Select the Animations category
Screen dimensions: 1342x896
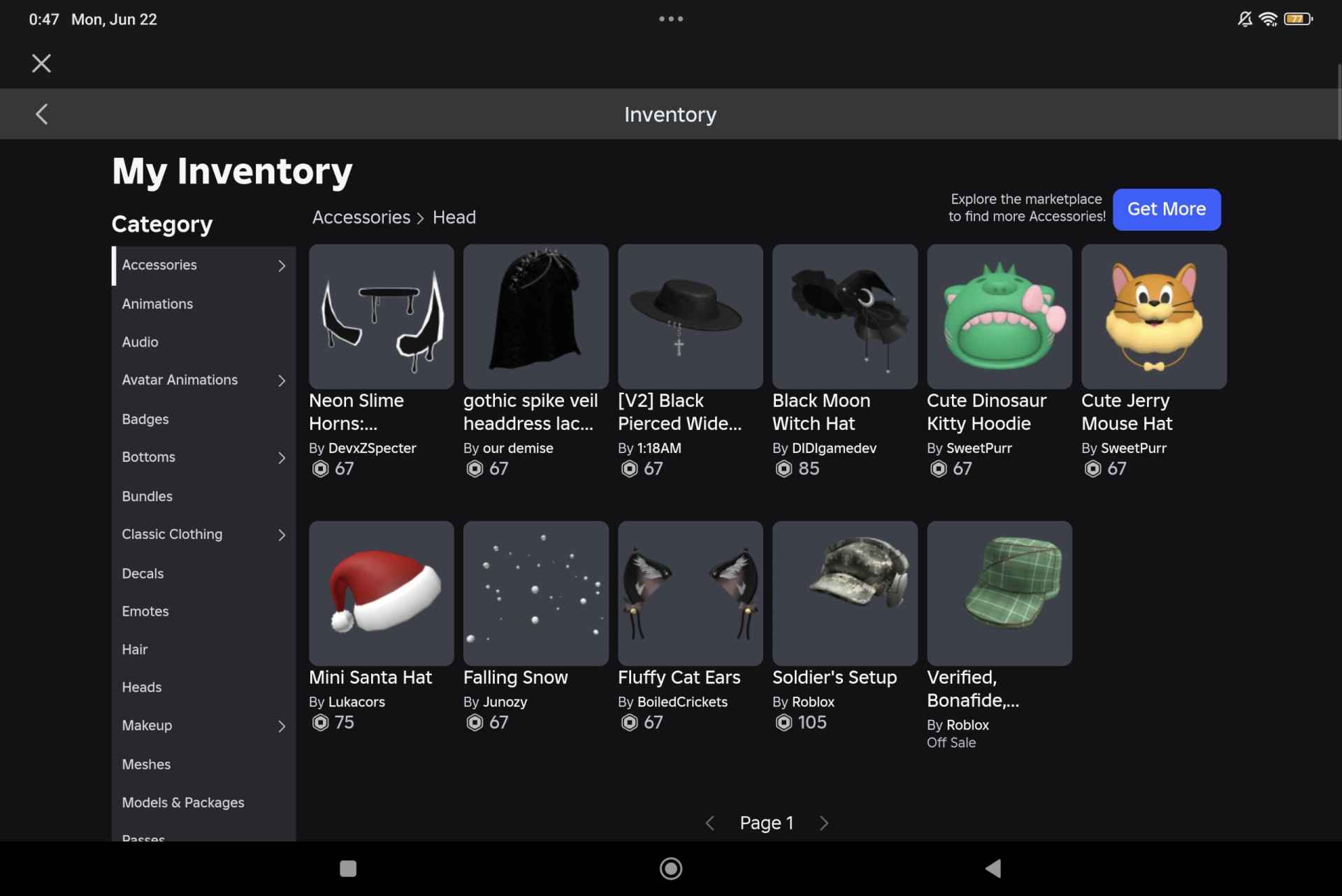[x=203, y=304]
